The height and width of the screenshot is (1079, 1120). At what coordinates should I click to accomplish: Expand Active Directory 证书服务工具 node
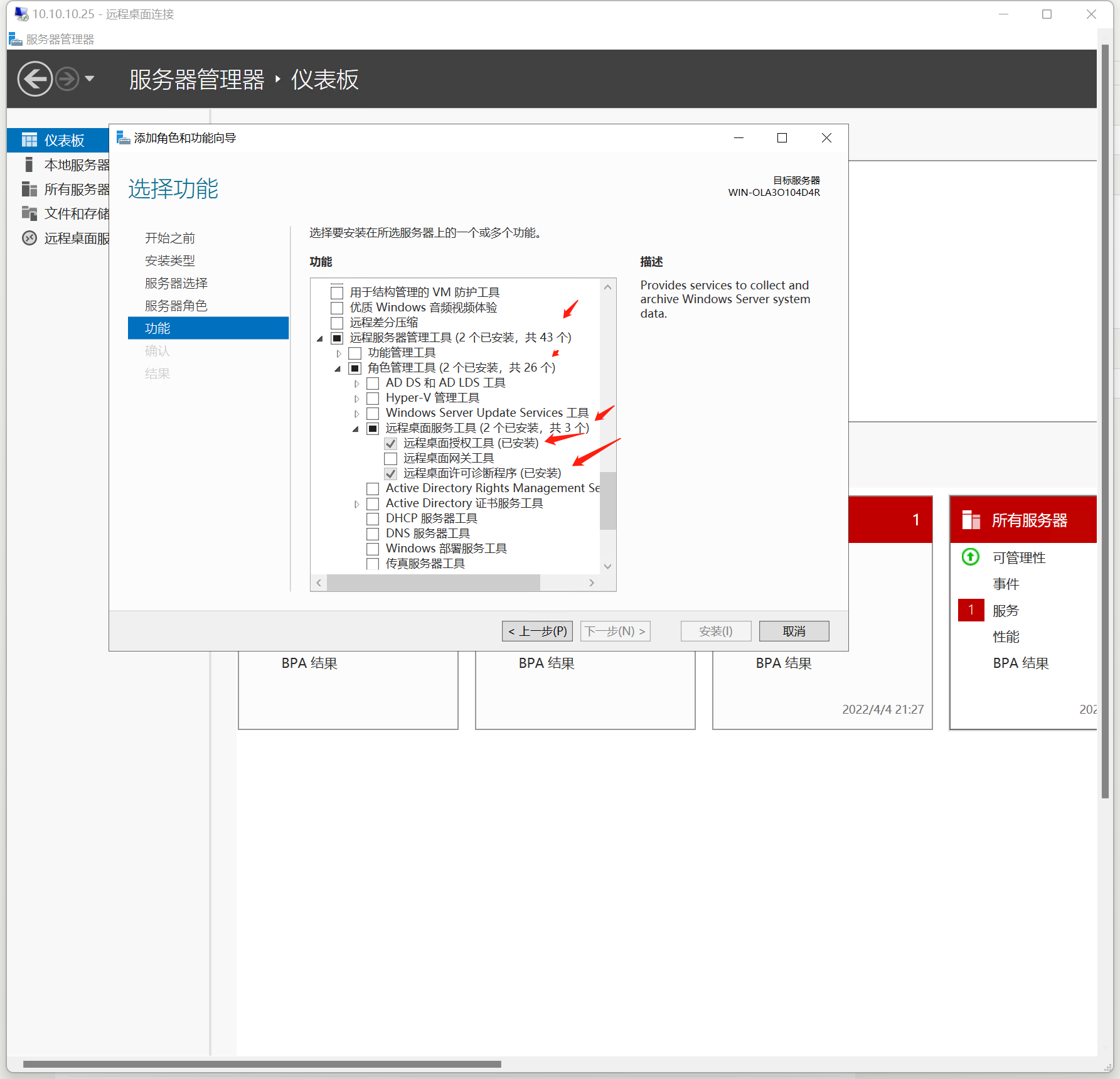click(x=356, y=504)
